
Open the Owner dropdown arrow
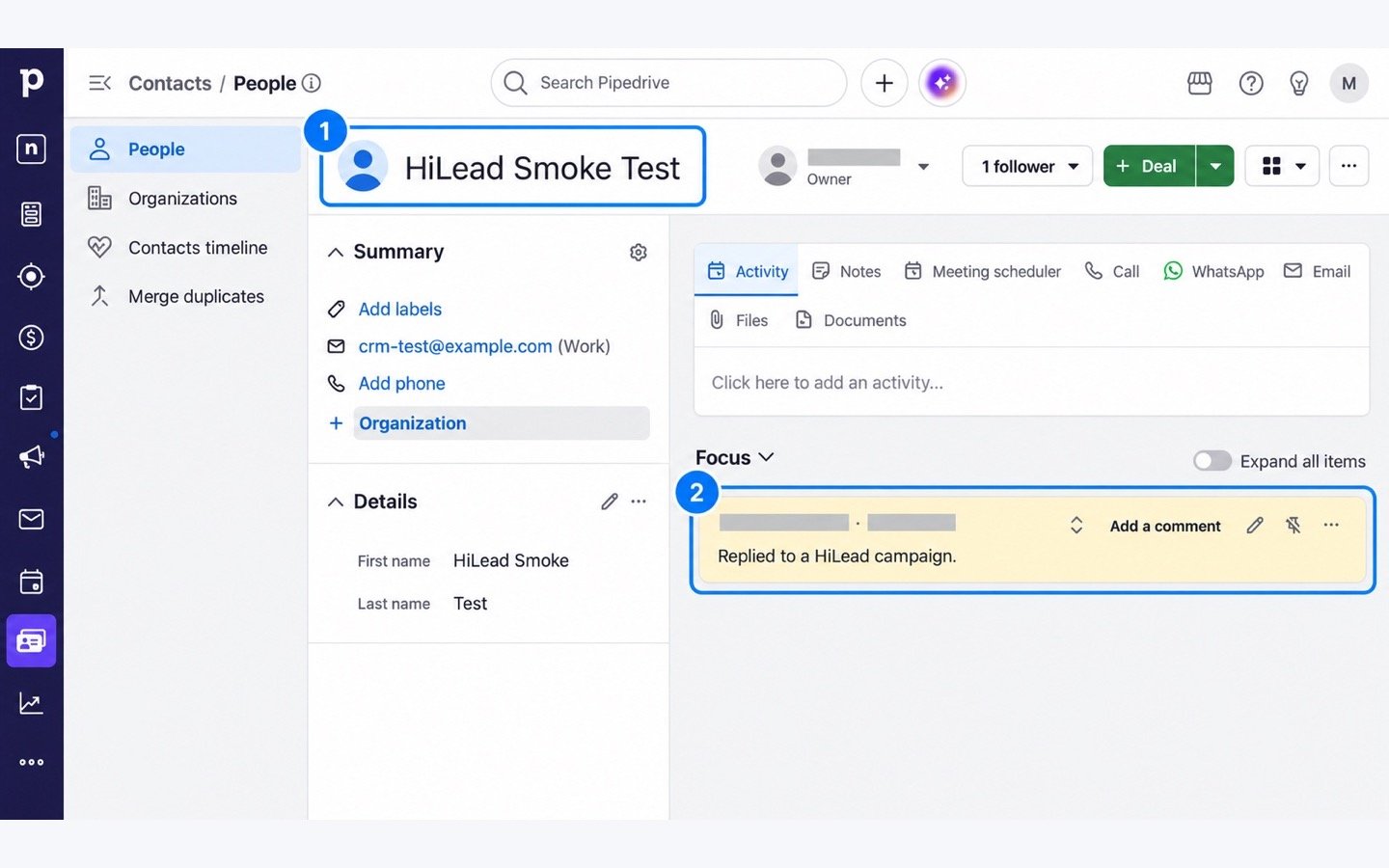click(x=923, y=167)
